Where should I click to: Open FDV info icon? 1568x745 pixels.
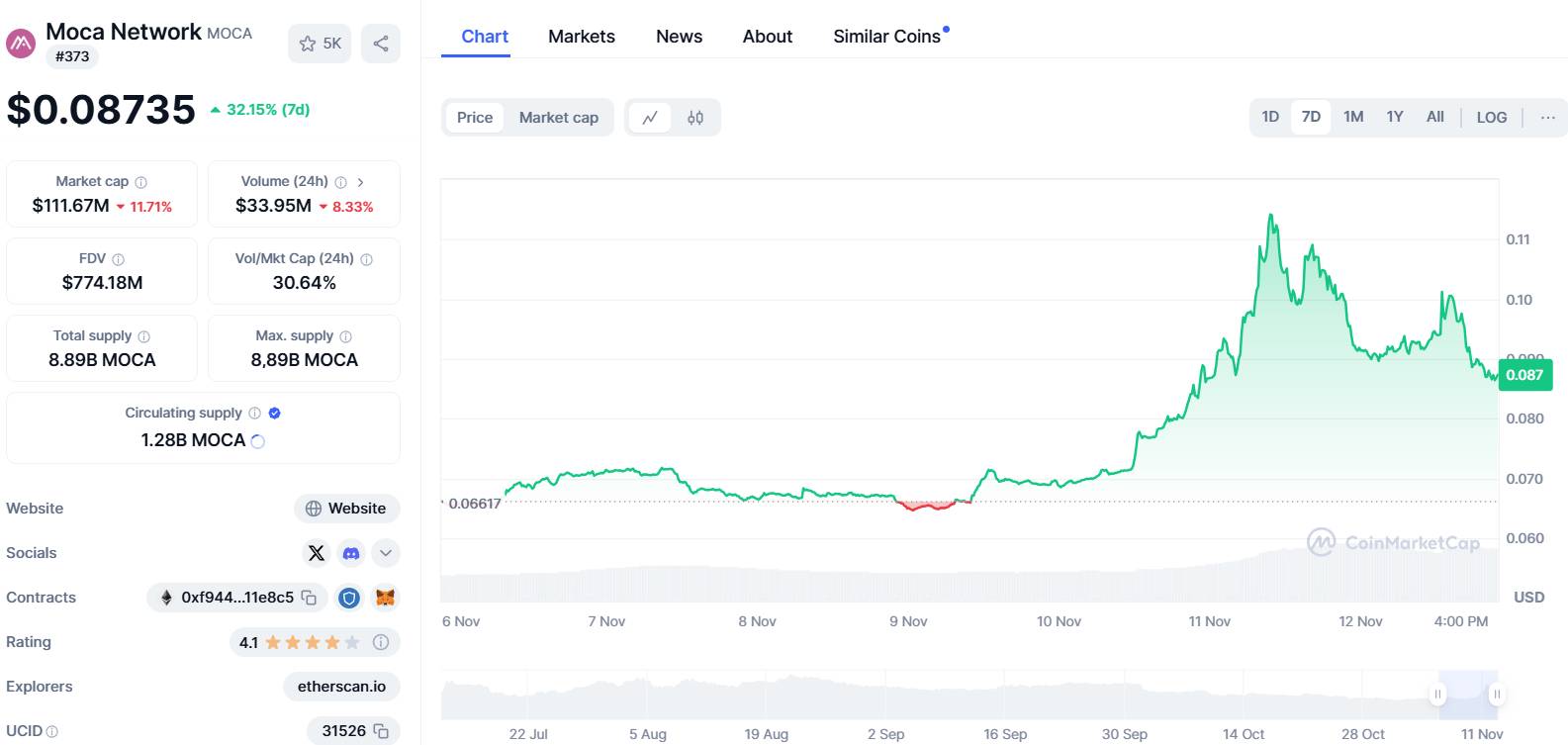click(119, 259)
